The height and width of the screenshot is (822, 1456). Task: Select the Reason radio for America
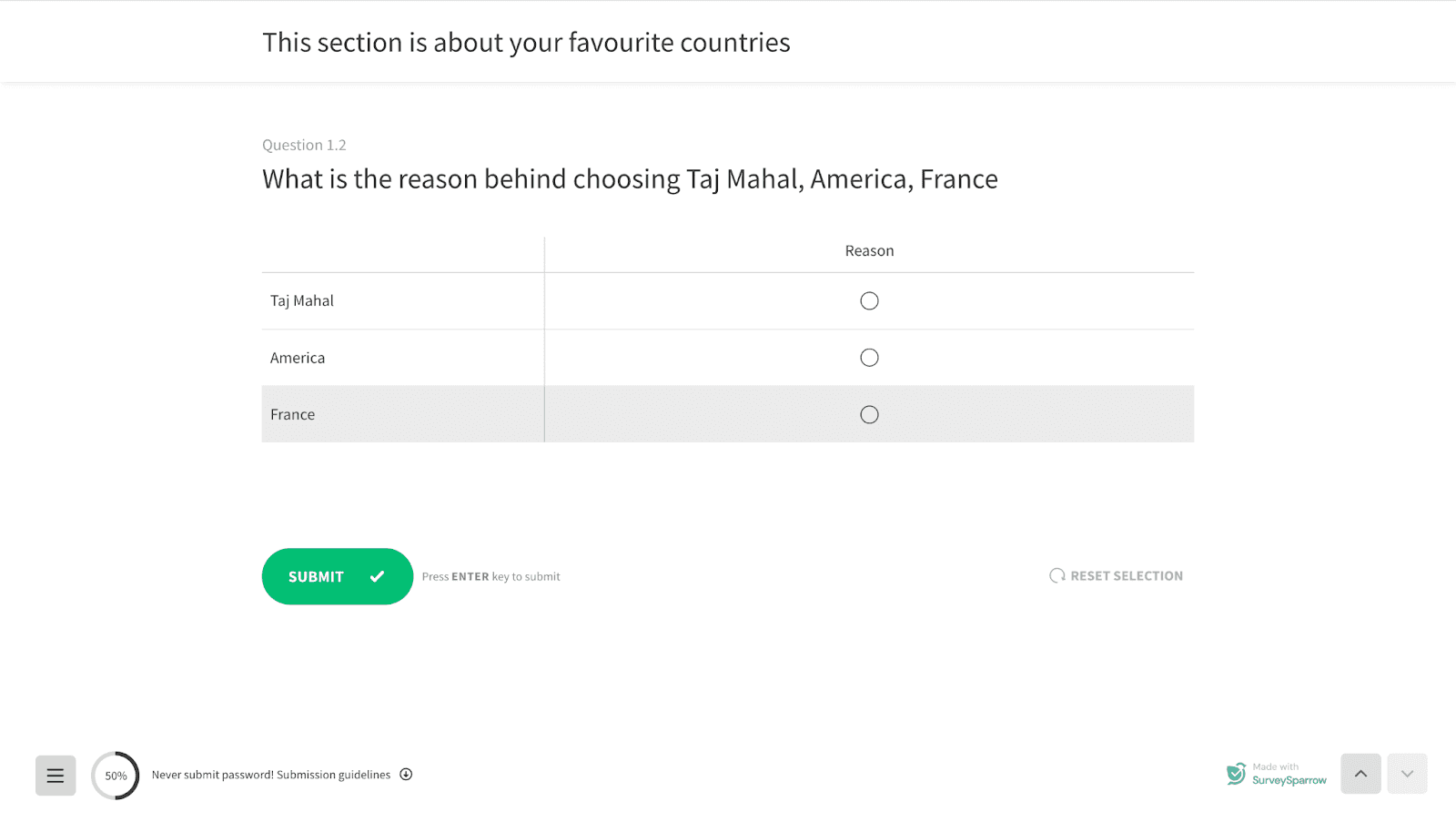869,358
